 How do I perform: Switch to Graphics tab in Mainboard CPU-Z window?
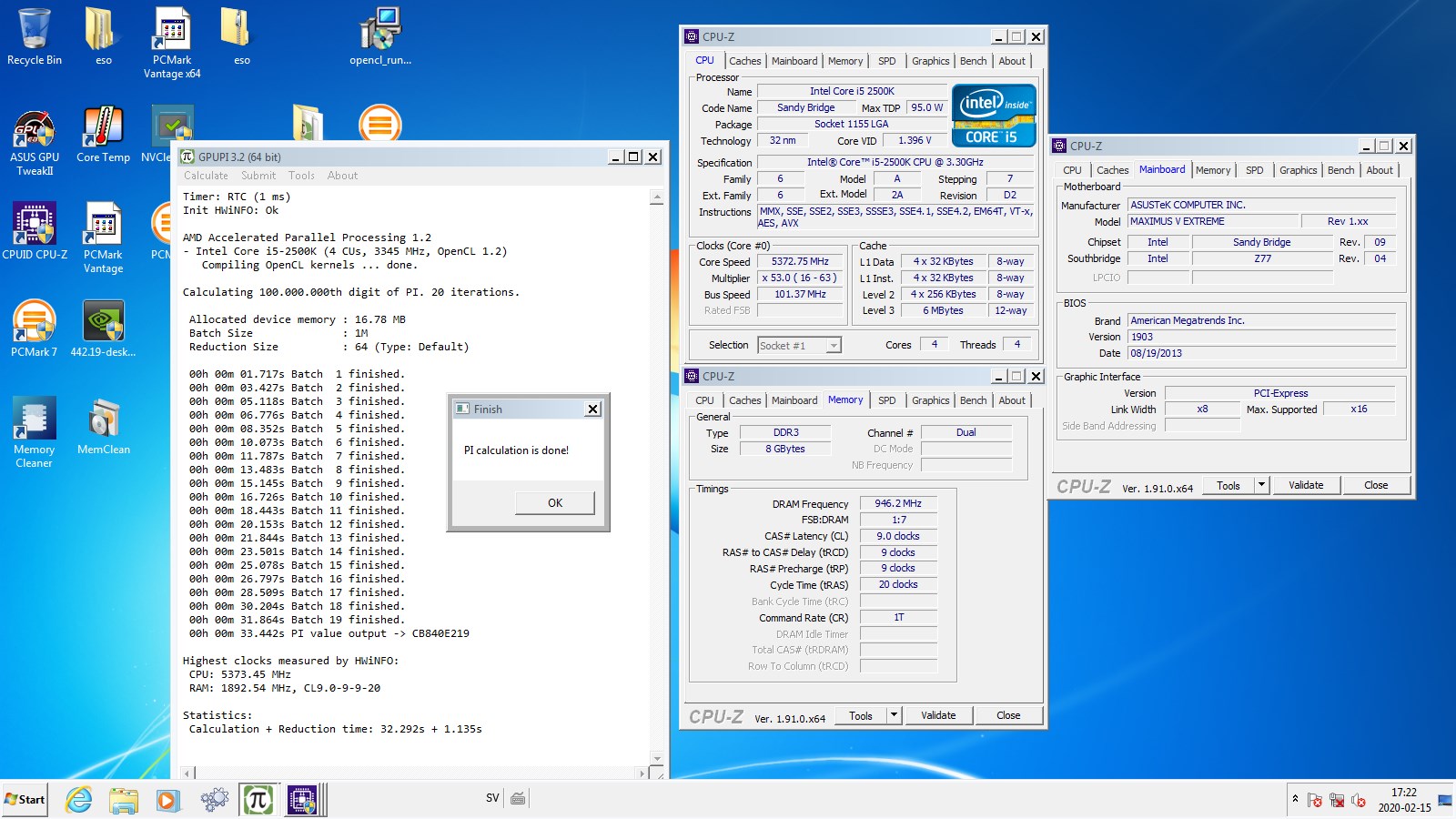coord(1298,170)
